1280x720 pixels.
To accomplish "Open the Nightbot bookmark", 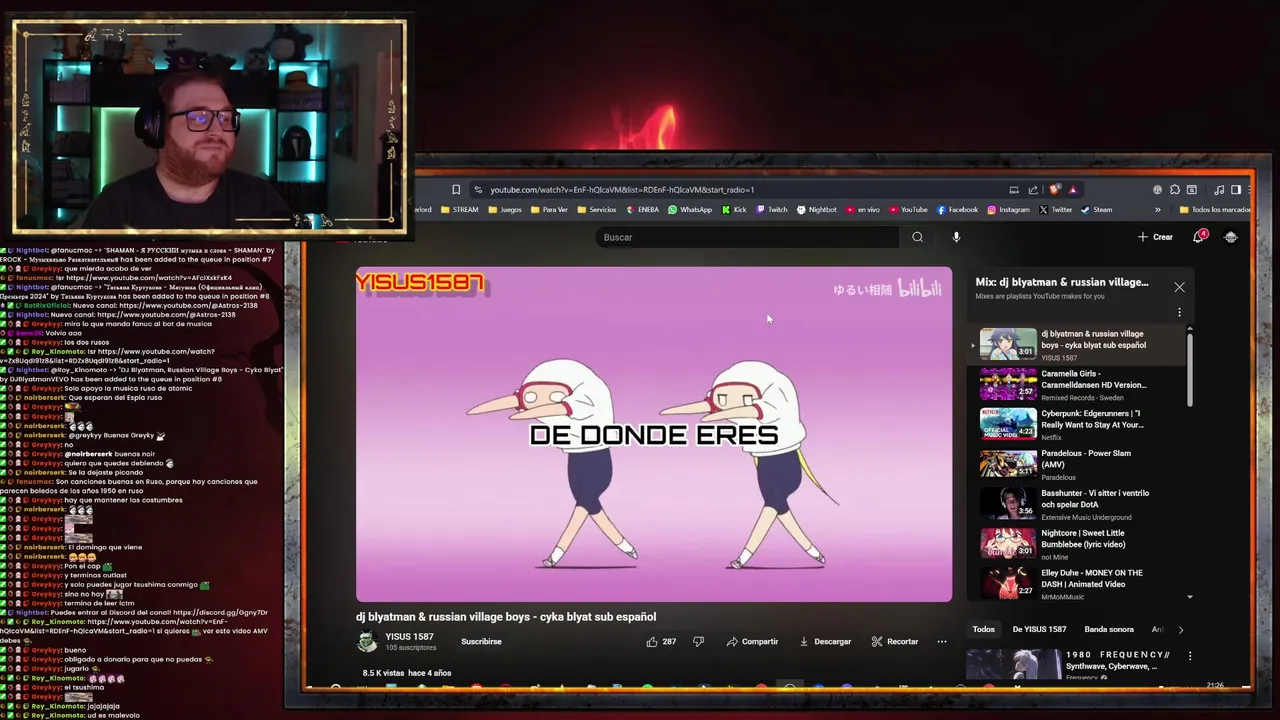I will 816,210.
